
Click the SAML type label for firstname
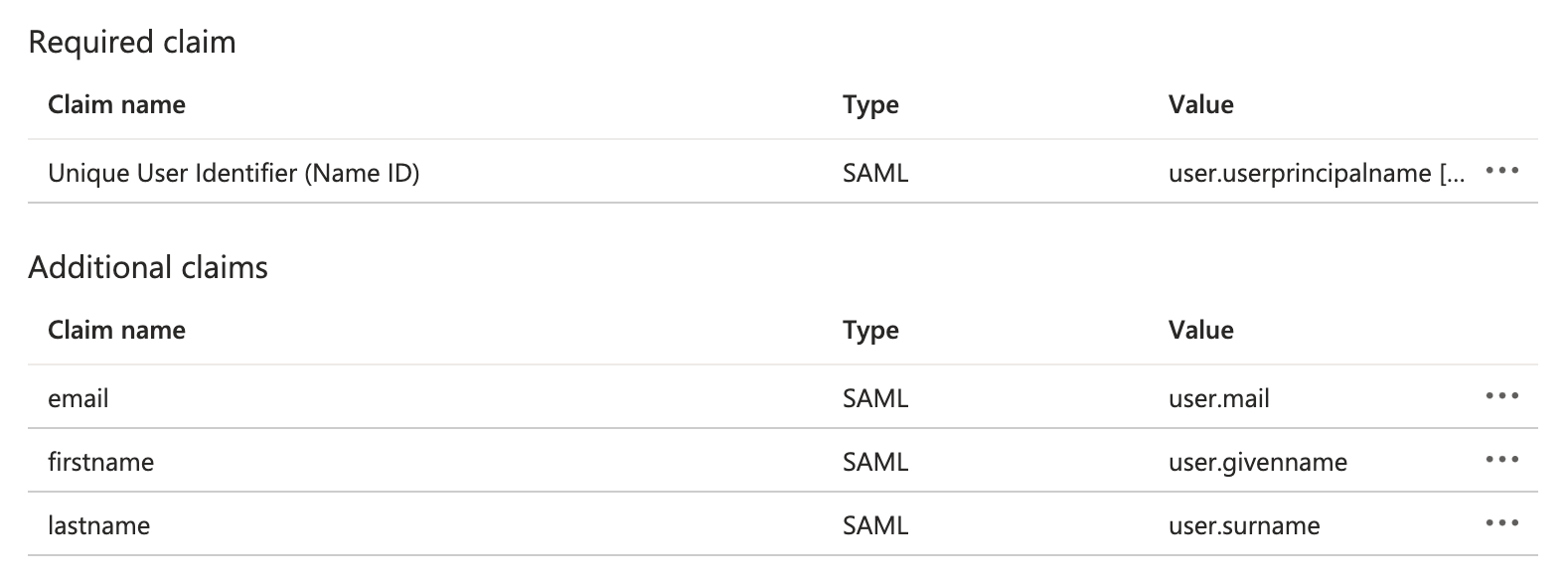[x=875, y=461]
